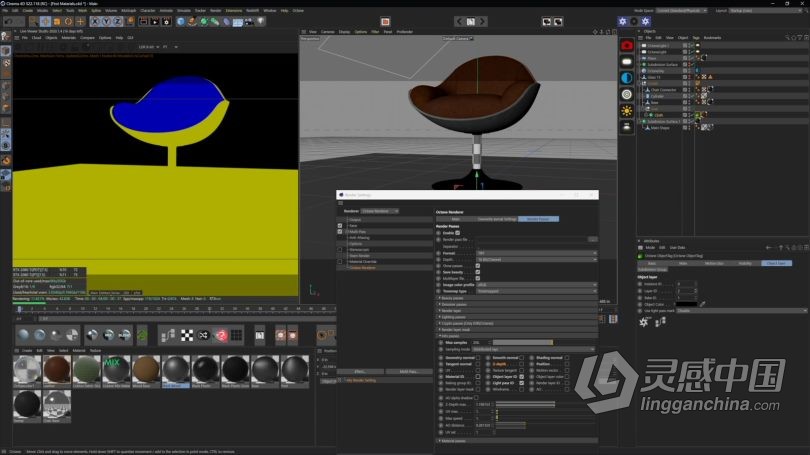Click the third Octane gear icon top right
The width and height of the screenshot is (810, 455).
click(x=645, y=21)
